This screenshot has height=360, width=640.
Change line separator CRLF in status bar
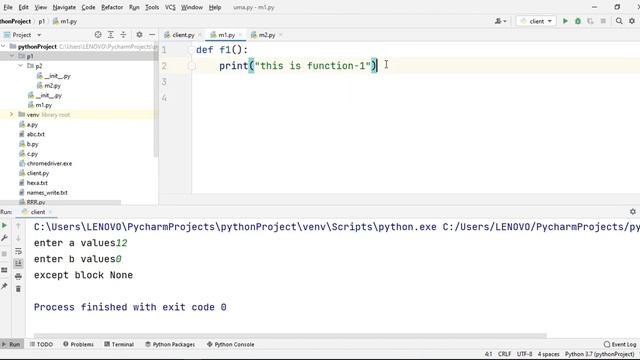click(504, 354)
